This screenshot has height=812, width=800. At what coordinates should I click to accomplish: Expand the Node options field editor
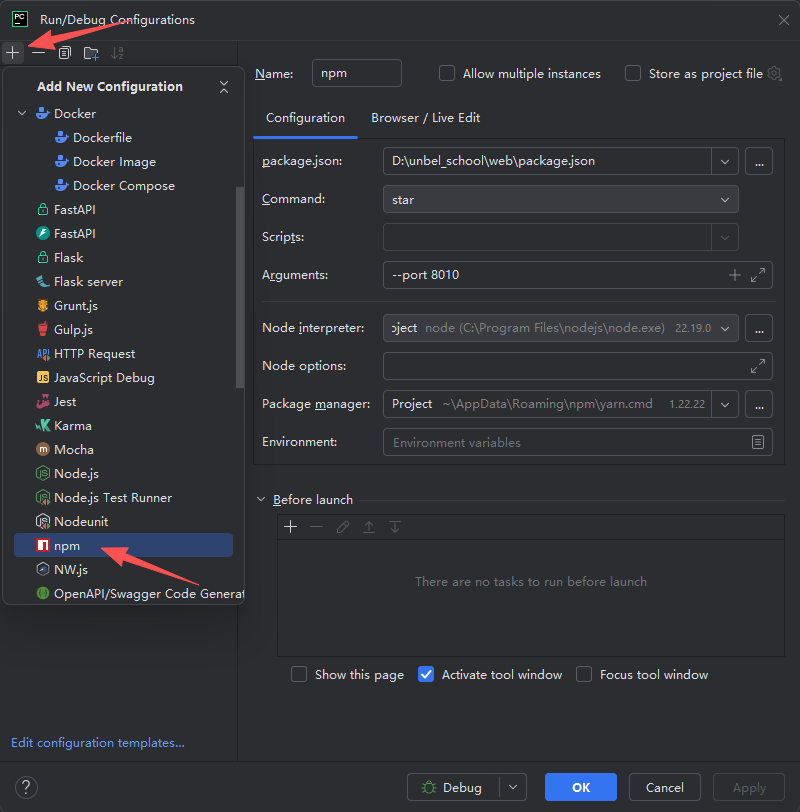click(758, 366)
